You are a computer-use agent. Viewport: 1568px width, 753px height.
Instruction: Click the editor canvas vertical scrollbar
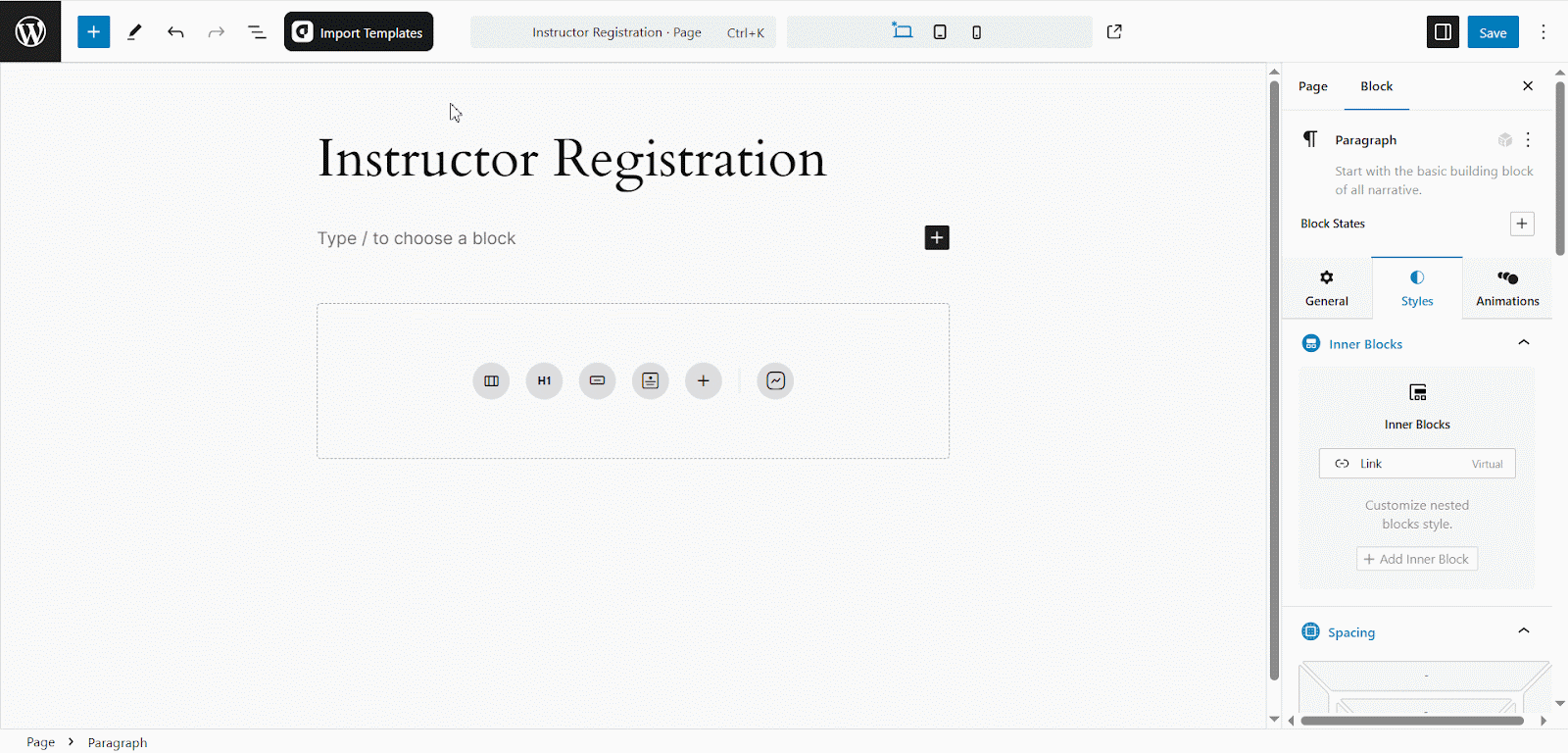[x=1274, y=380]
